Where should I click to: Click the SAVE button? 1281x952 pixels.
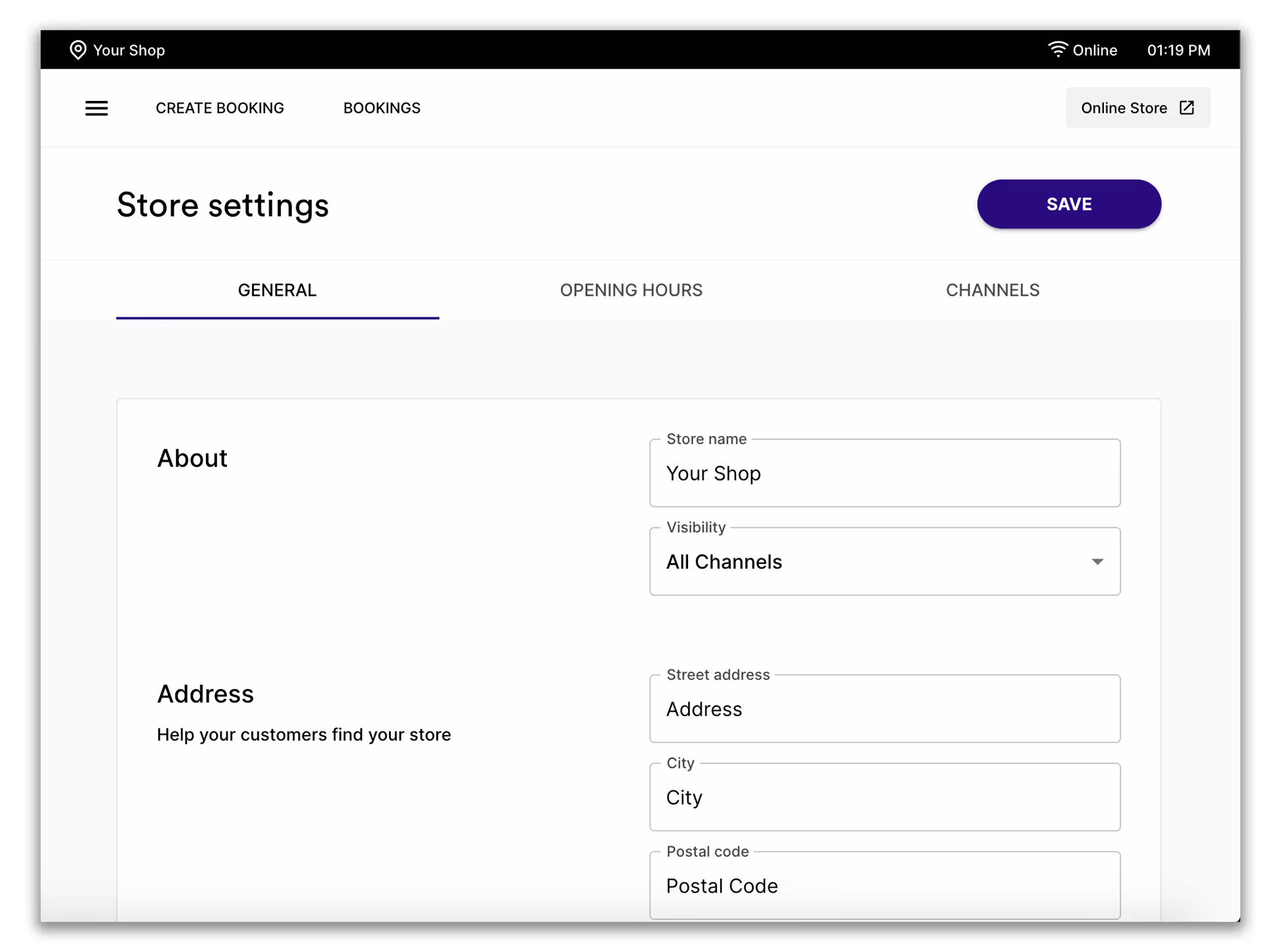click(x=1068, y=204)
